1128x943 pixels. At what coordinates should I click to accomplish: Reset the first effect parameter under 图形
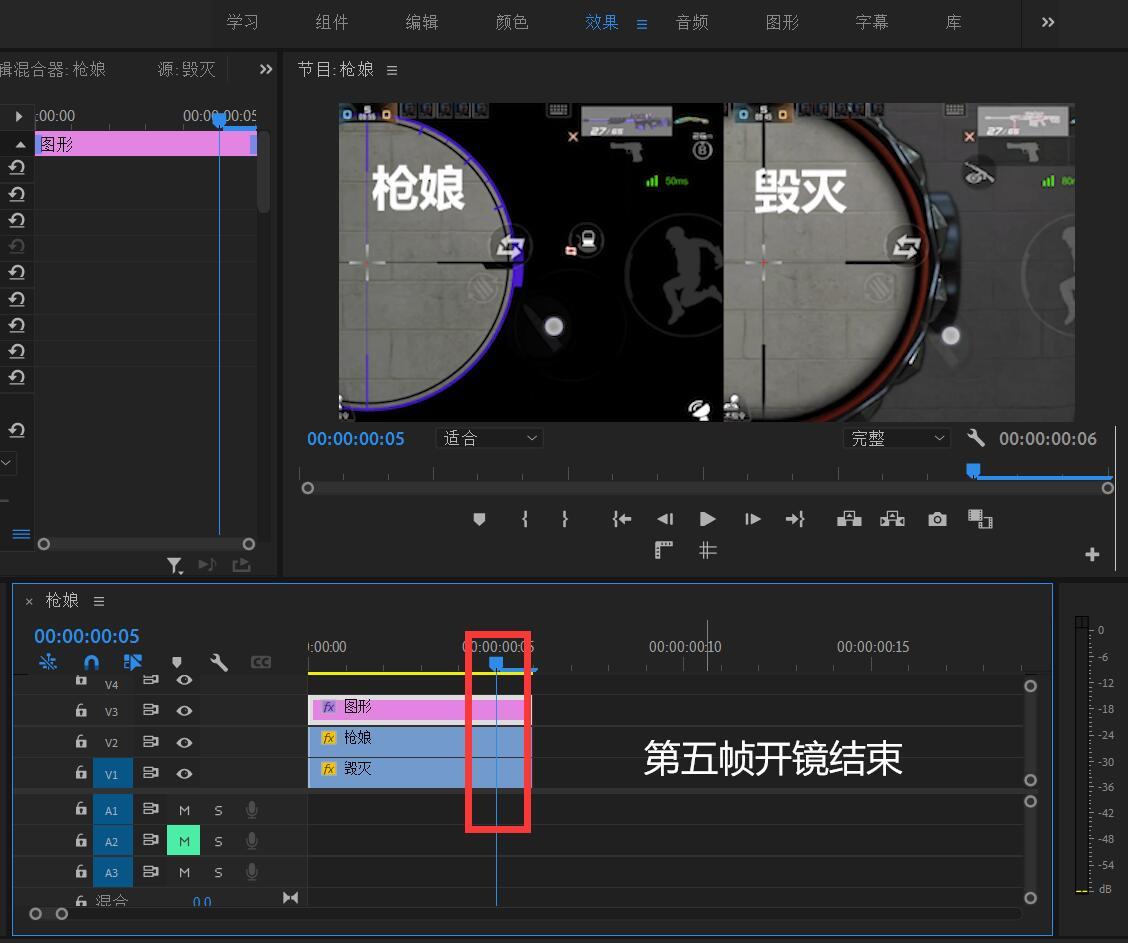point(17,168)
